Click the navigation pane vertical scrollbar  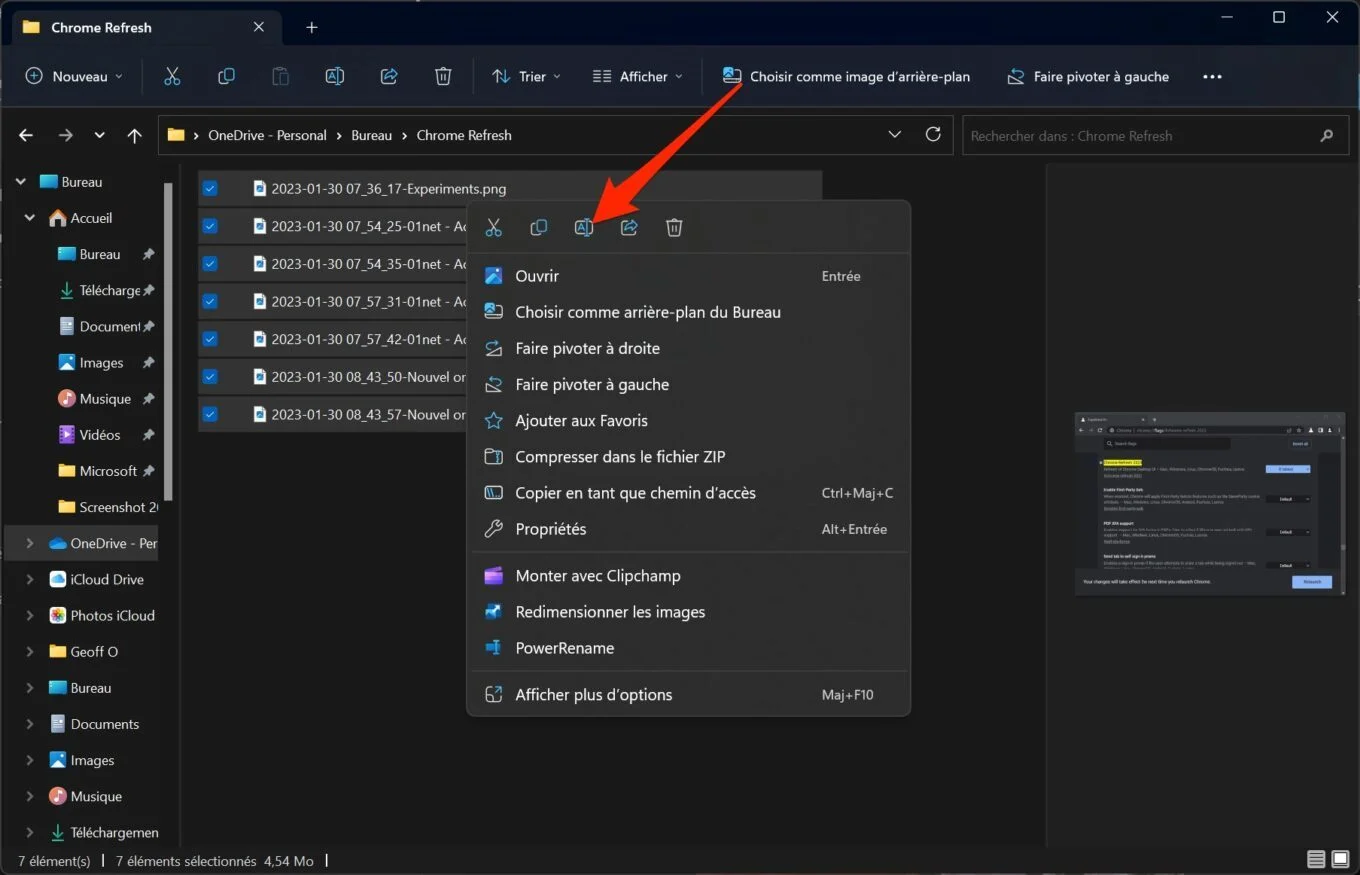[x=170, y=340]
